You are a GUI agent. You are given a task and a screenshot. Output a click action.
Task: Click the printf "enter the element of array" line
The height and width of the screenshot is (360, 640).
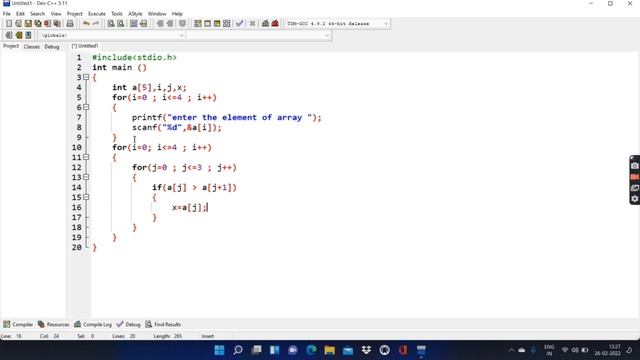pyautogui.click(x=227, y=118)
